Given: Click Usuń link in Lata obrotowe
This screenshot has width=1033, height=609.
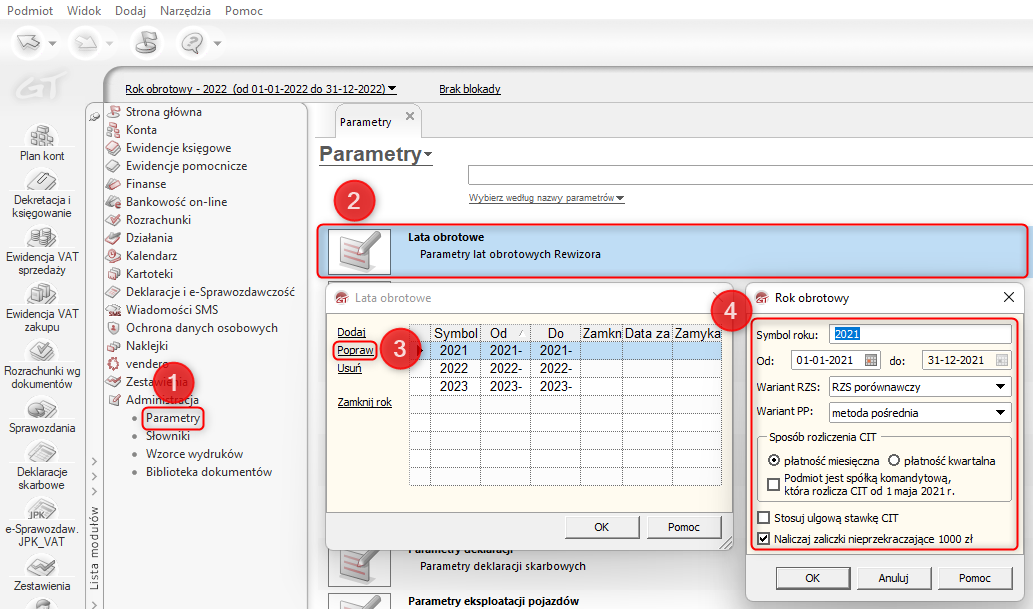Looking at the screenshot, I should click(x=349, y=368).
